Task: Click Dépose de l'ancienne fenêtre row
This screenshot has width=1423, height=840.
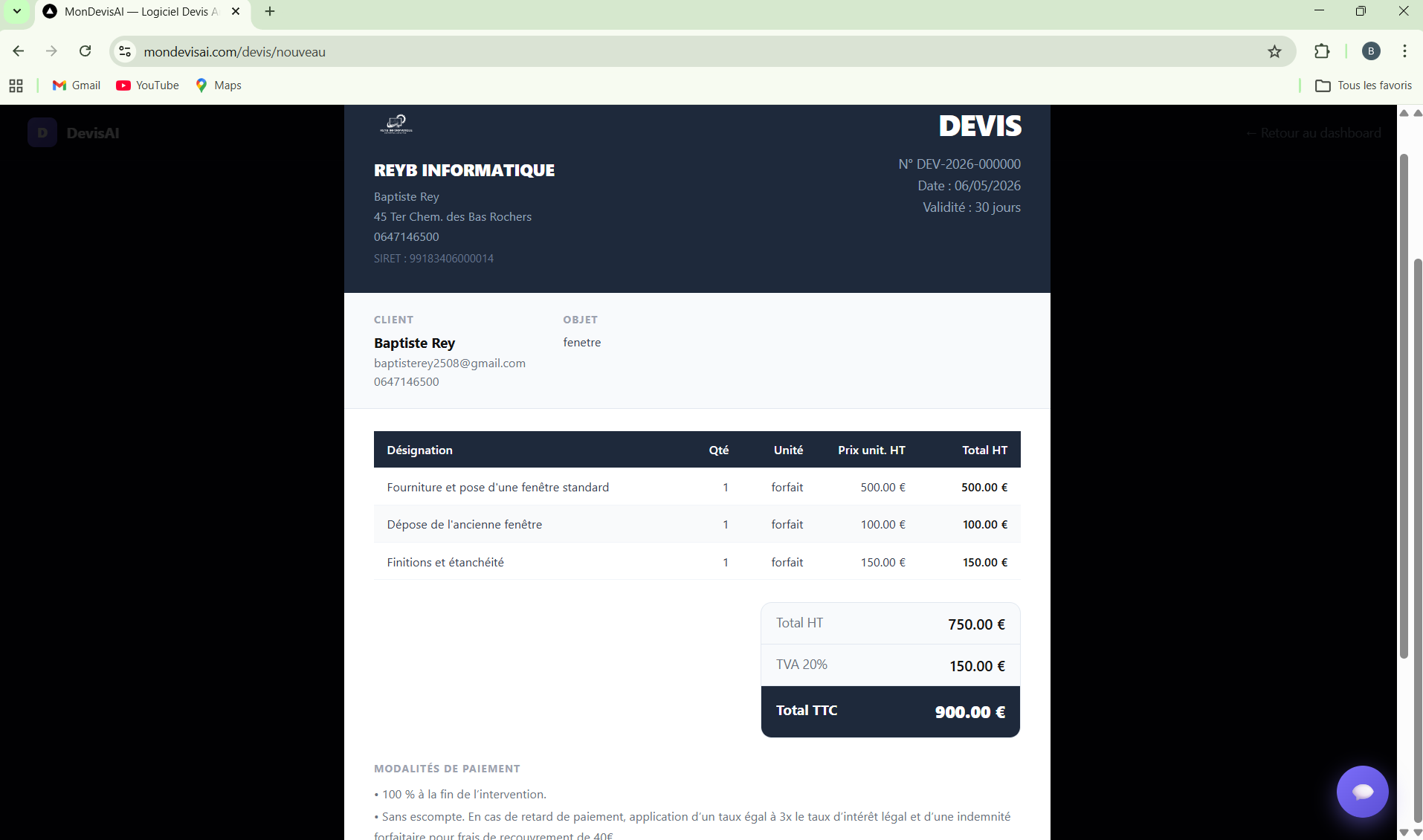Action: (697, 524)
